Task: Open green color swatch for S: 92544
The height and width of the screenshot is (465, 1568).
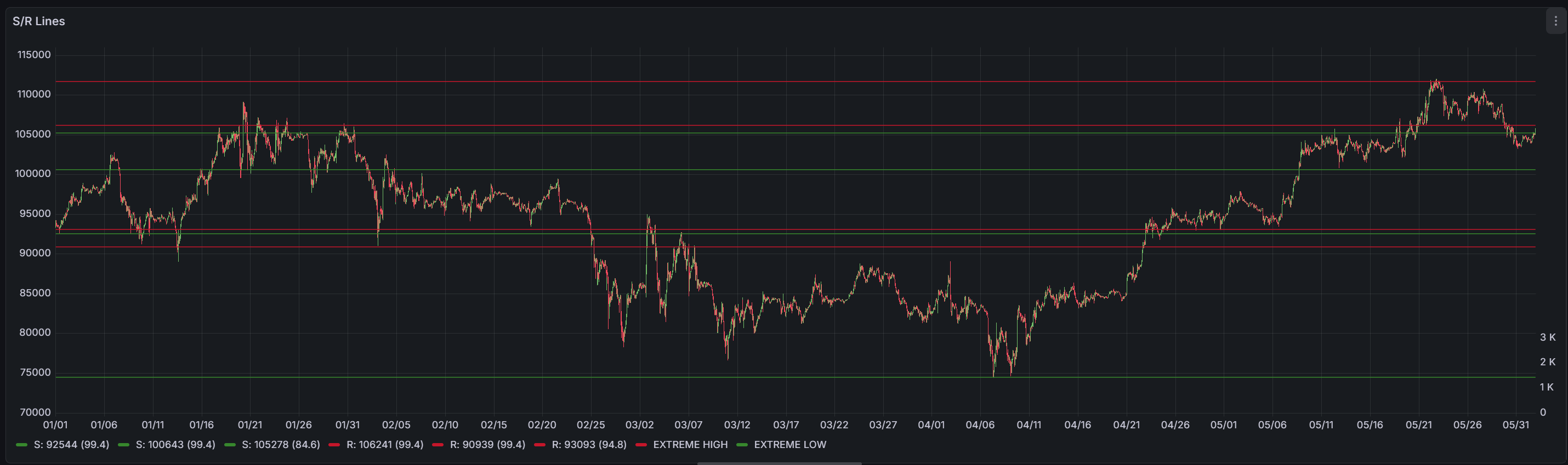Action: [x=22, y=445]
